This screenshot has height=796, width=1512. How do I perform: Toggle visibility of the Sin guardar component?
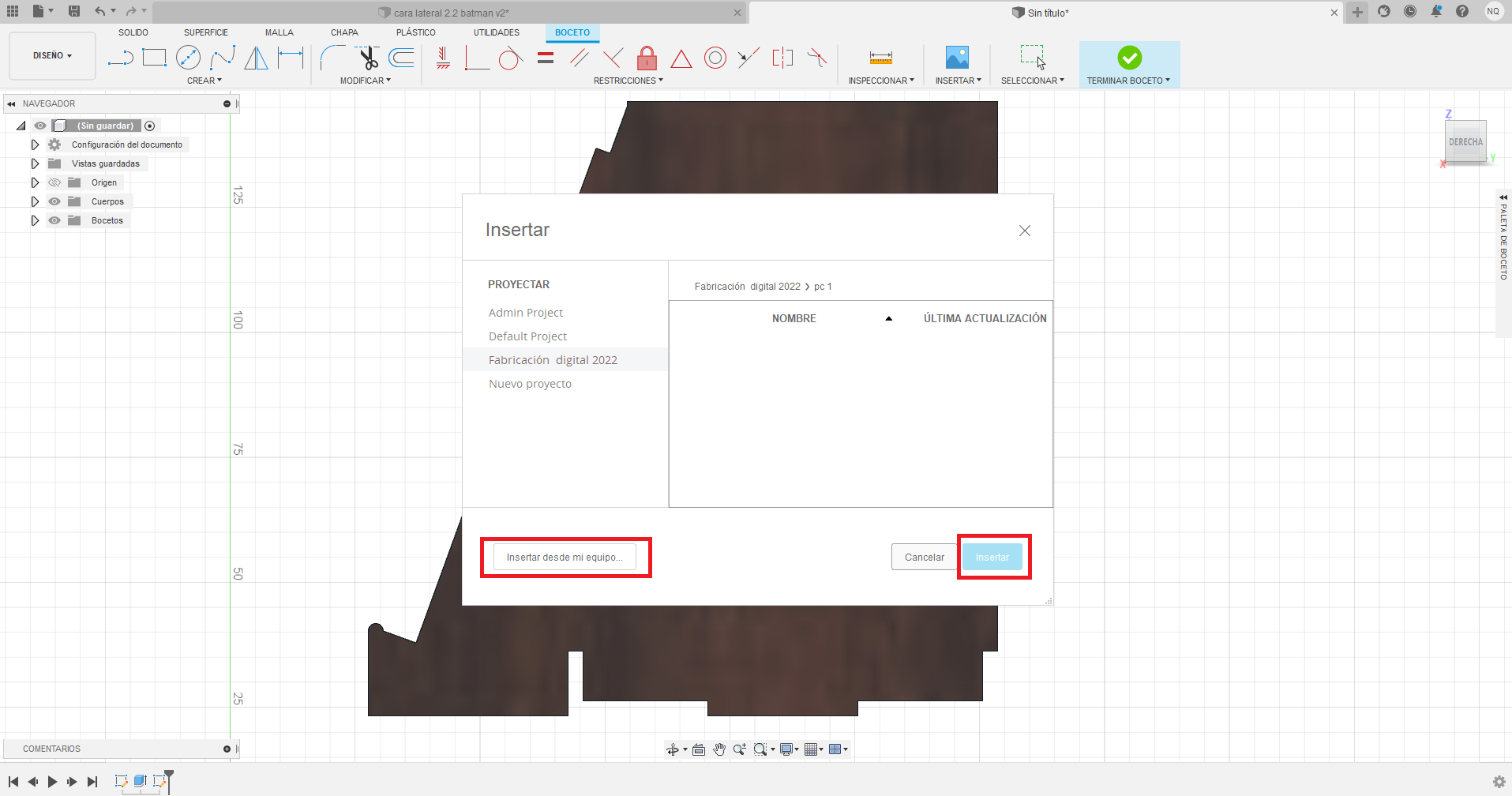[x=40, y=126]
